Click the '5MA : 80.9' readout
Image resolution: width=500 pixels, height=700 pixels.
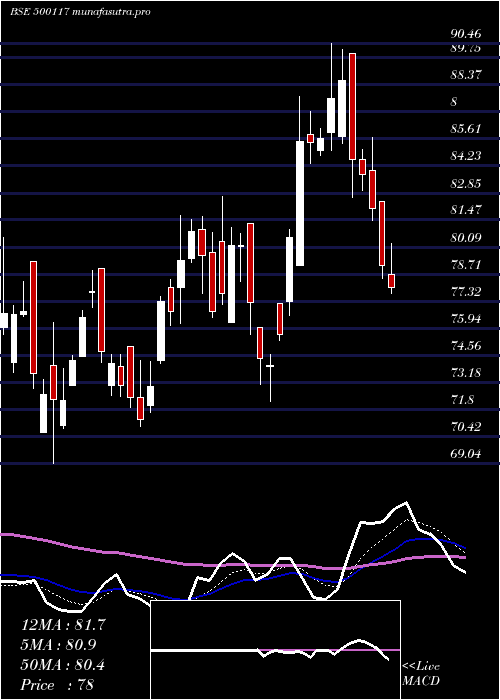point(58,645)
